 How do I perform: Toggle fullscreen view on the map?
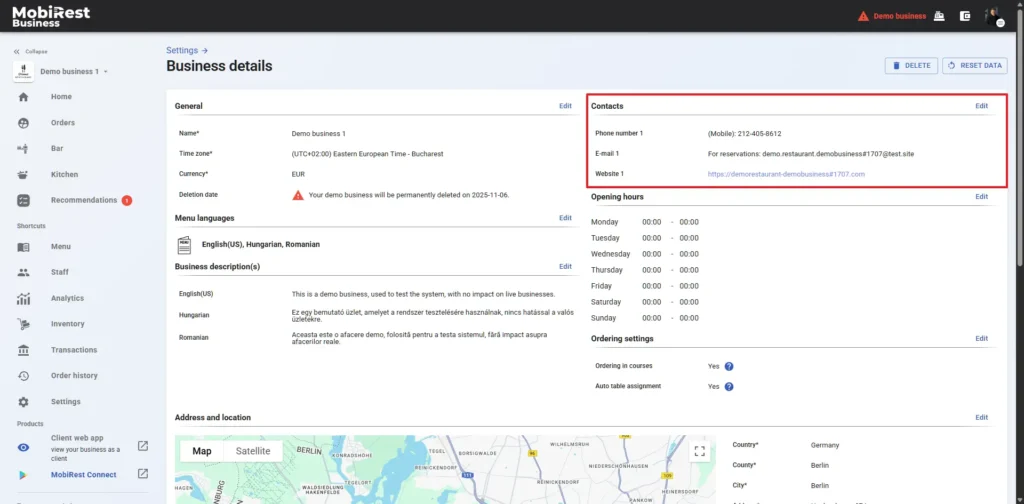[x=700, y=451]
